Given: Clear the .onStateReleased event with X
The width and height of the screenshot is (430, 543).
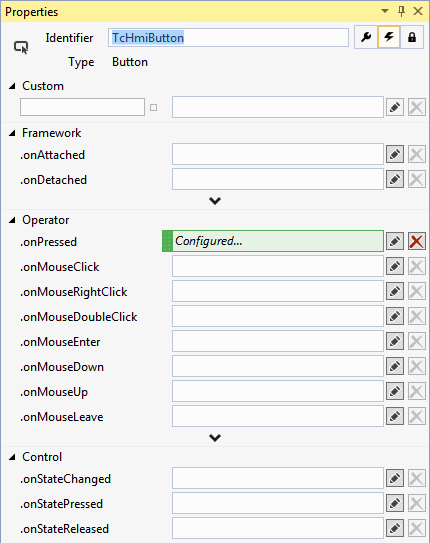Looking at the screenshot, I should [x=416, y=528].
